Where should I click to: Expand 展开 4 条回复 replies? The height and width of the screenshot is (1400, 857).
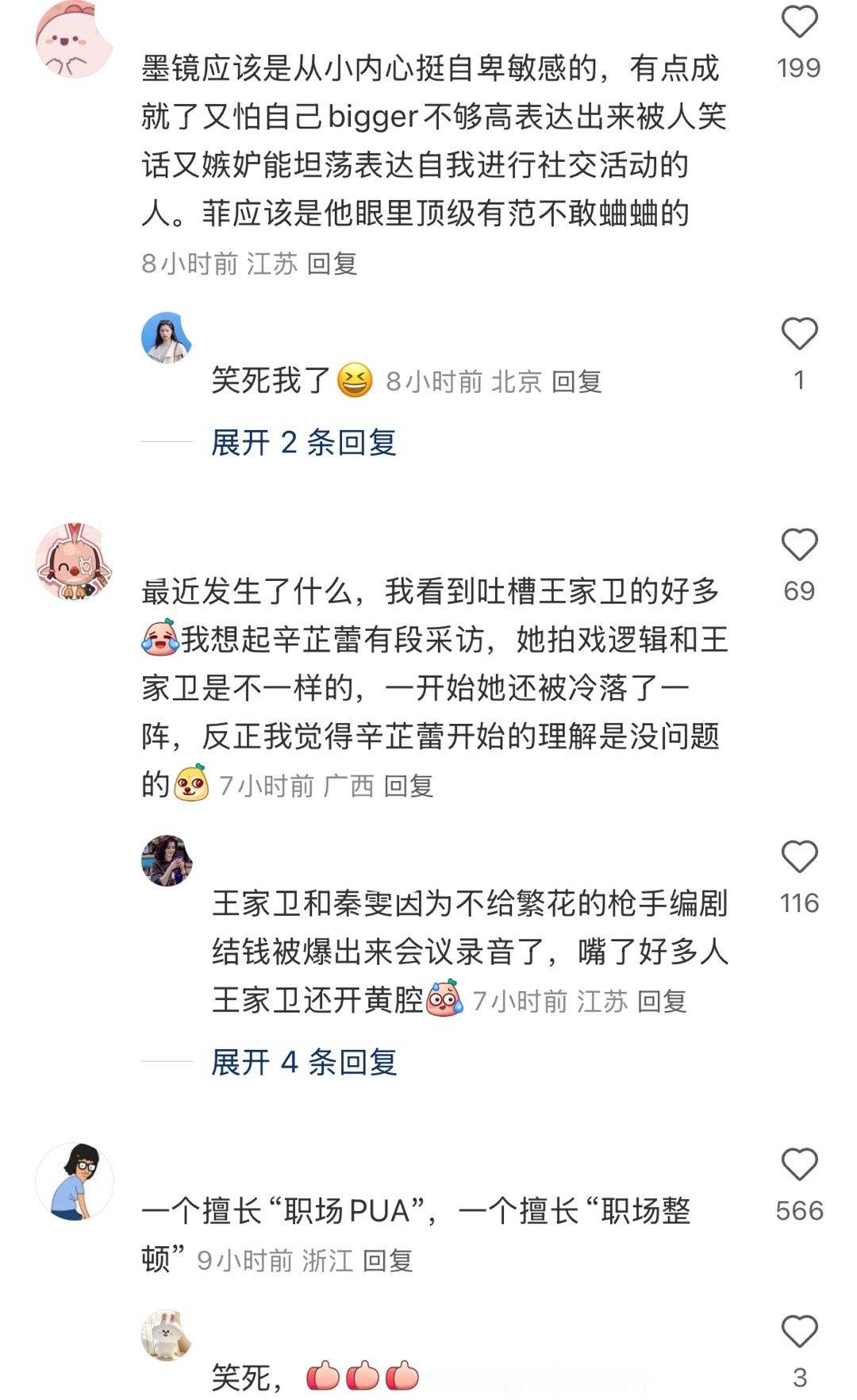[x=304, y=1061]
